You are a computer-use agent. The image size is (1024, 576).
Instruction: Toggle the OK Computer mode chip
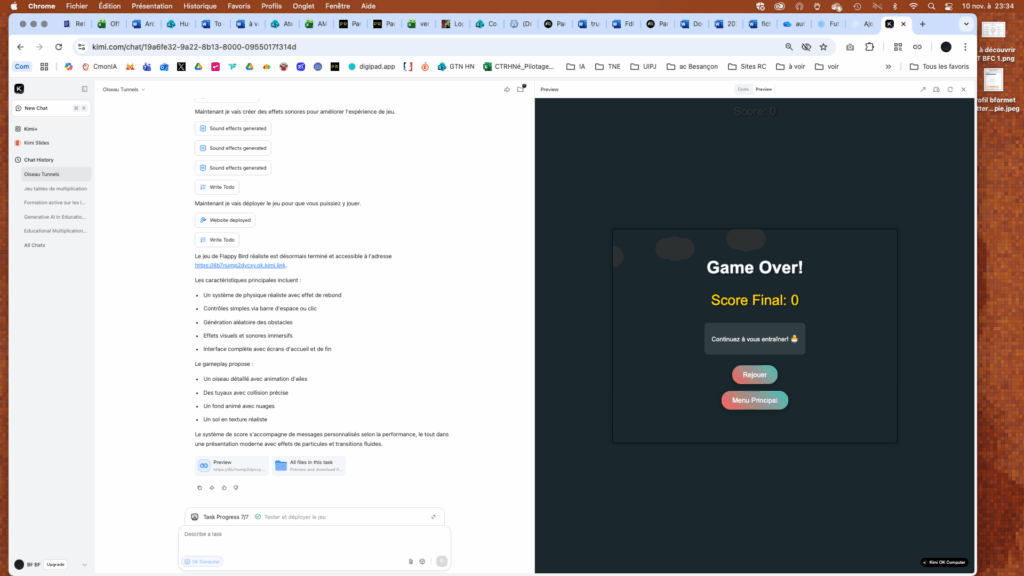click(203, 561)
